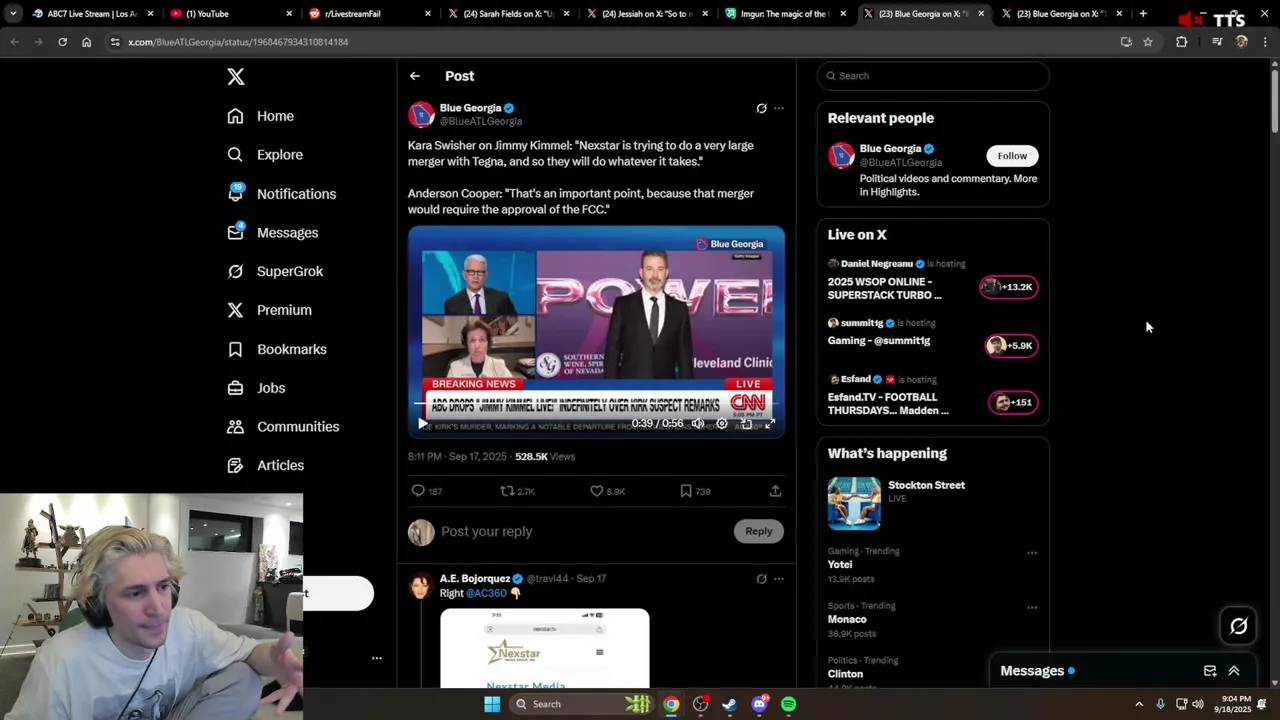
Task: Open Messages from sidebar
Action: tap(272, 232)
